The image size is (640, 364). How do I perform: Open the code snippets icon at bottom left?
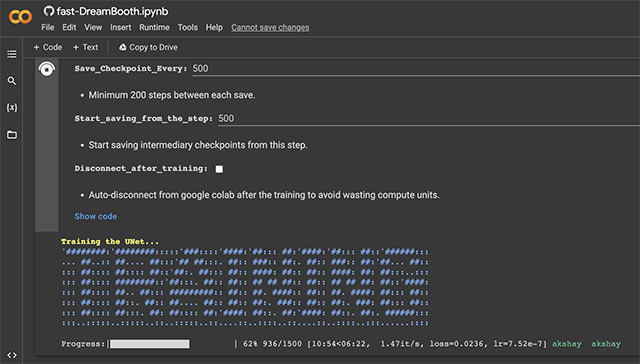click(12, 355)
